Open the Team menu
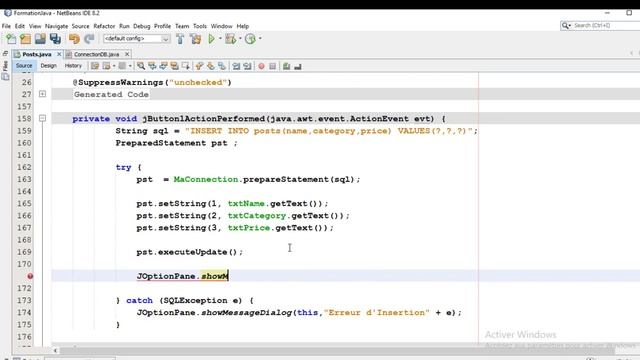 click(182, 26)
